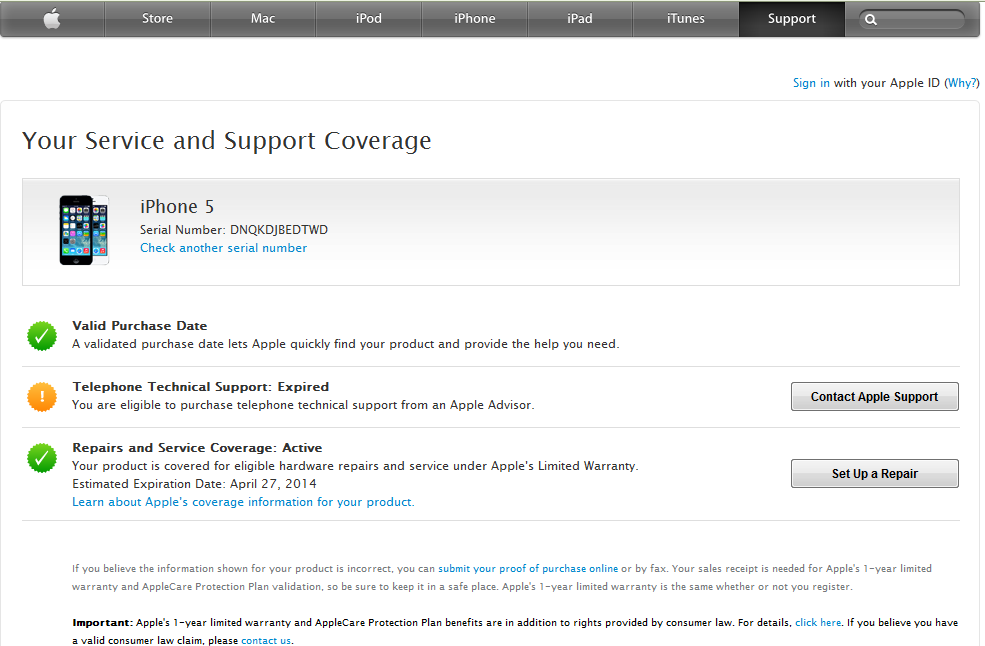Viewport: 985px width, 646px height.
Task: Click Set Up a Repair button
Action: [874, 473]
